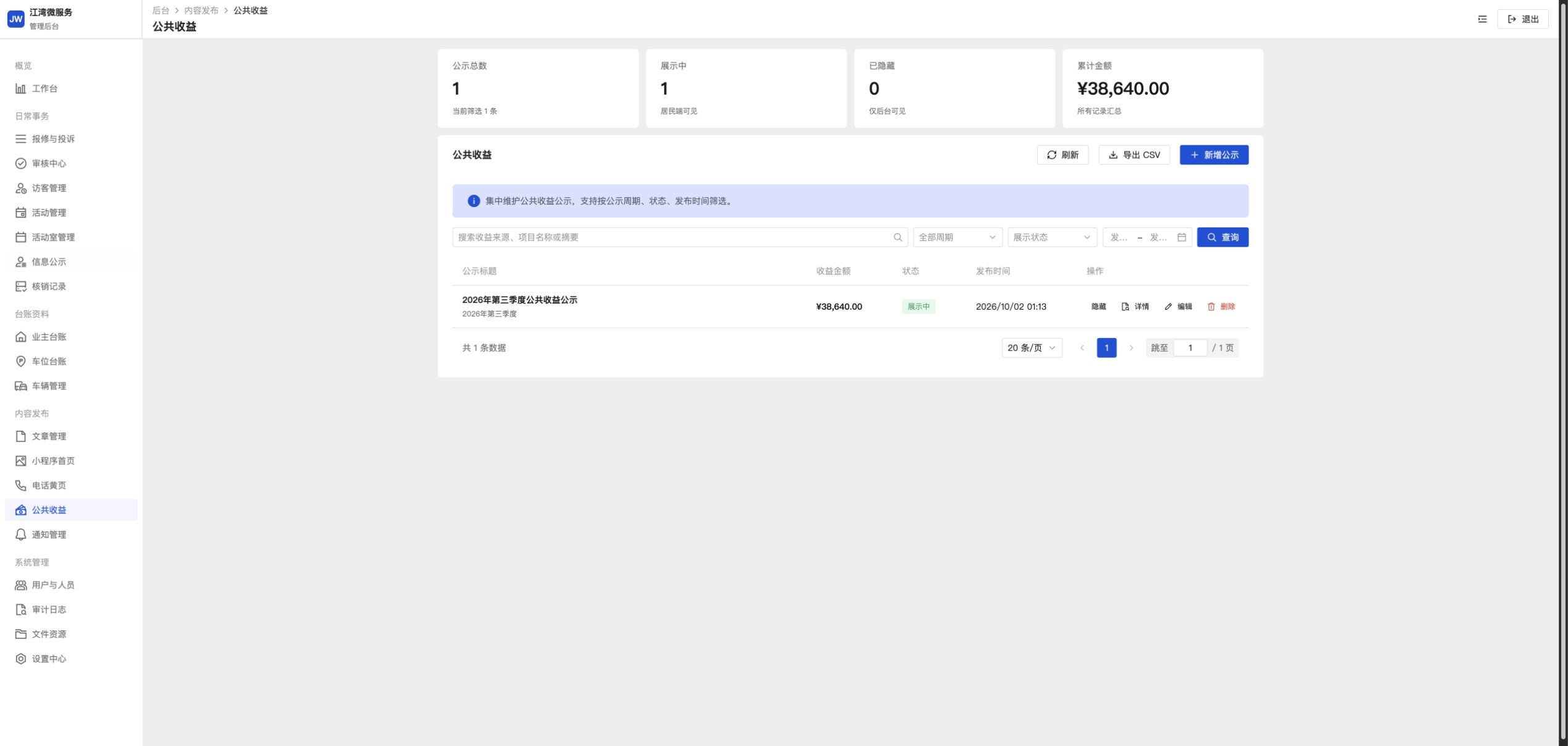Click the 刷新 refresh button
The image size is (1568, 746).
[x=1062, y=155]
